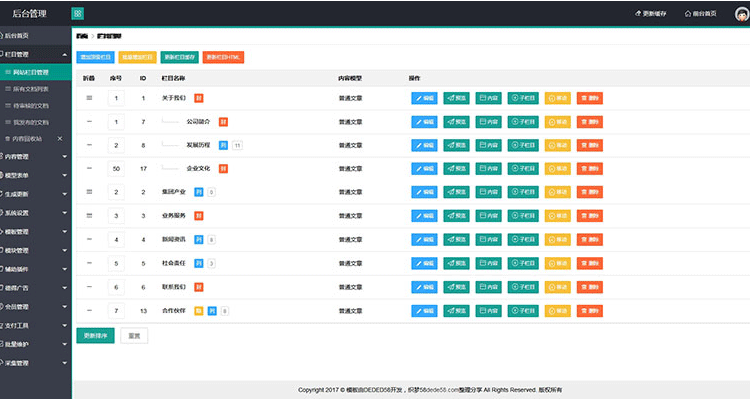Screen dimensions: 750x401
Task: Click 编辑 button in 社会责任 row
Action: [x=424, y=263]
